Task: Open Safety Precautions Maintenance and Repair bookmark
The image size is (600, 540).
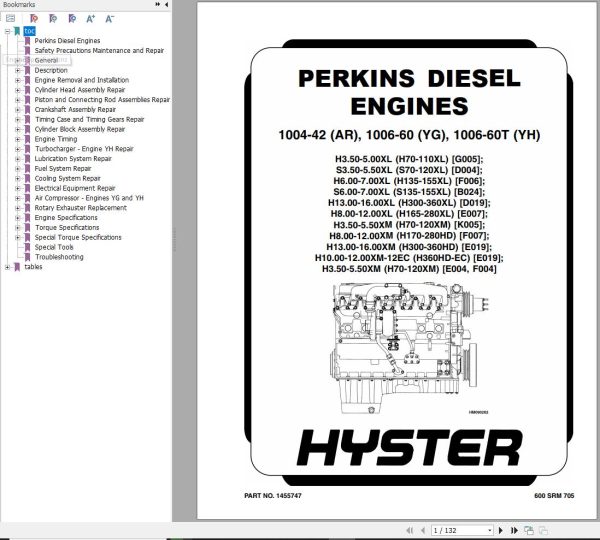Action: point(99,51)
